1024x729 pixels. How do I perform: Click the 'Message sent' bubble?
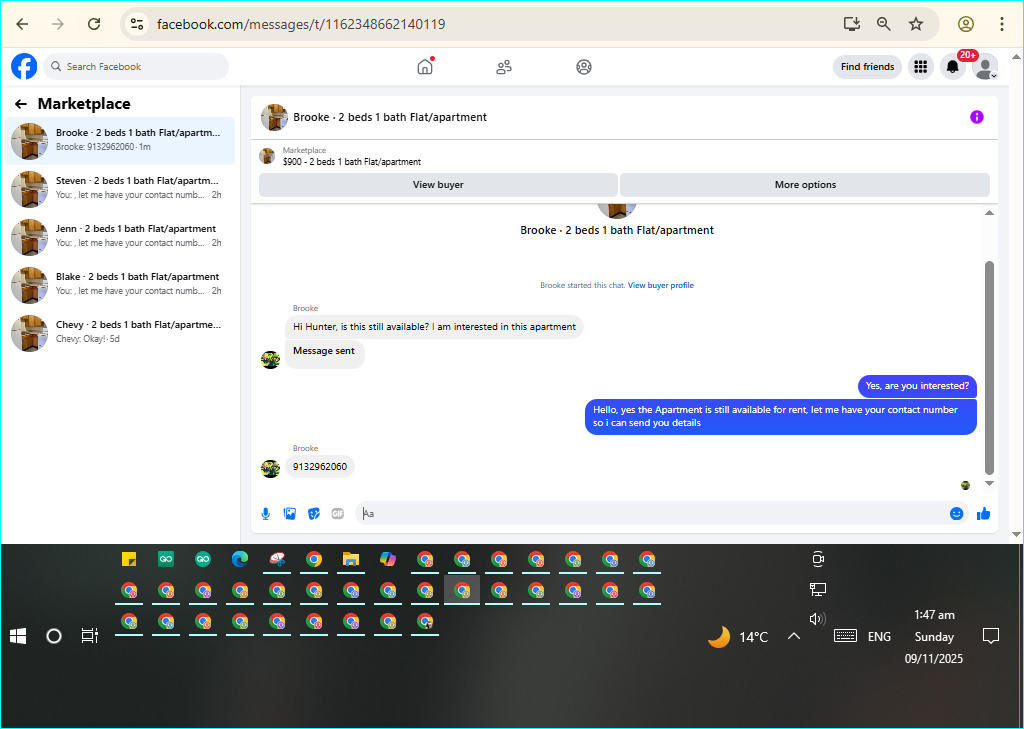click(x=325, y=353)
